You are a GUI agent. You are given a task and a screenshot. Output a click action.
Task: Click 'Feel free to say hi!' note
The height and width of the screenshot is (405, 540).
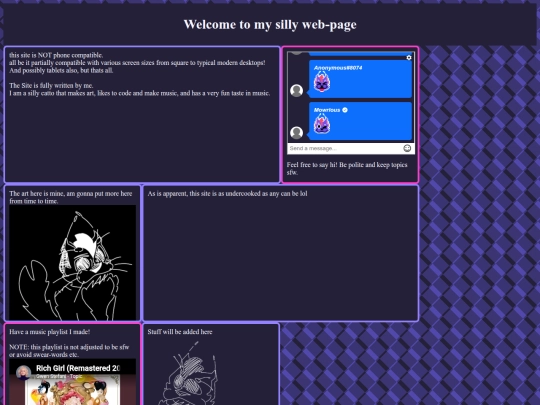click(347, 168)
